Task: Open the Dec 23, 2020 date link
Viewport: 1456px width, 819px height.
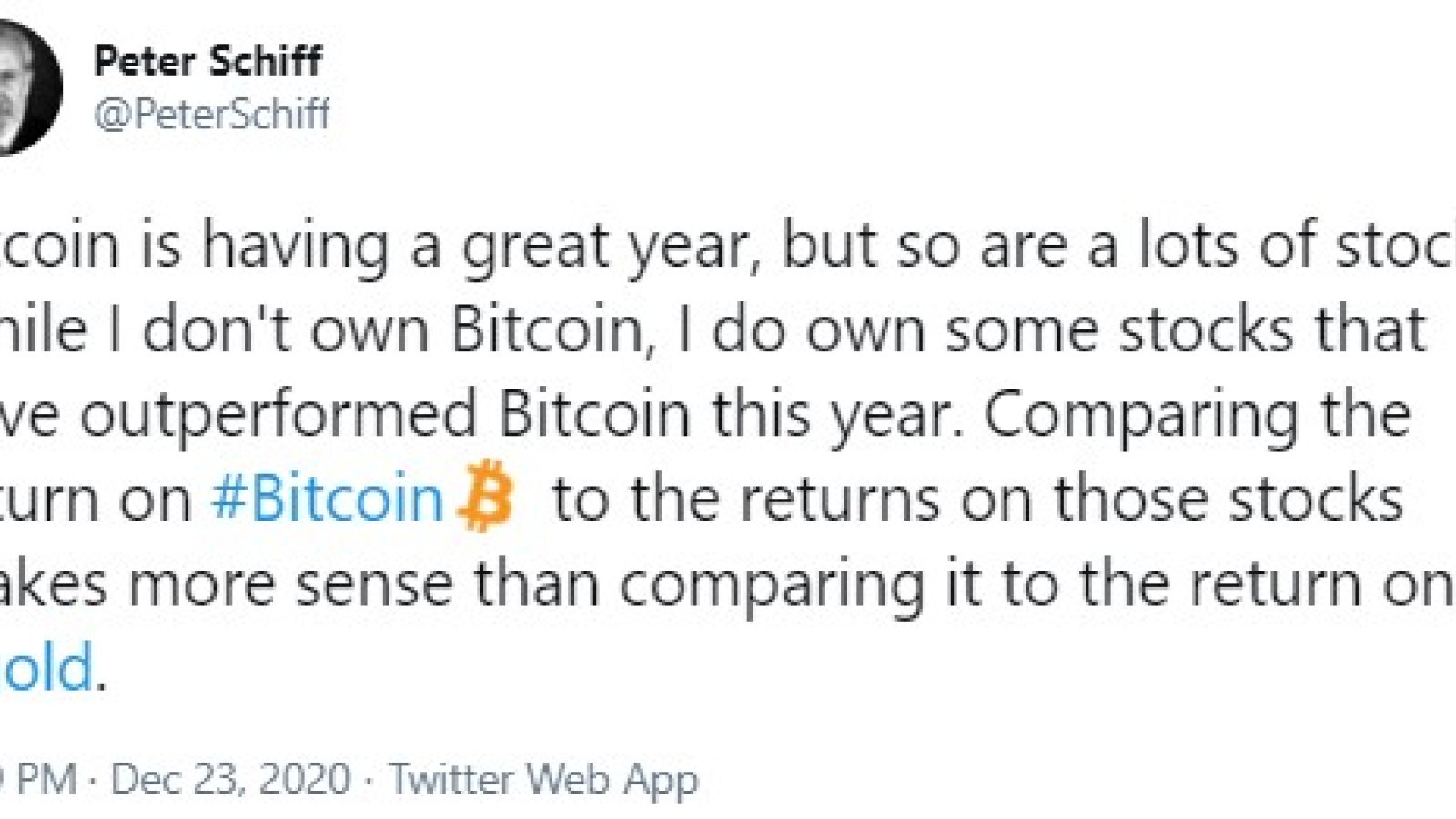Action: [x=230, y=779]
